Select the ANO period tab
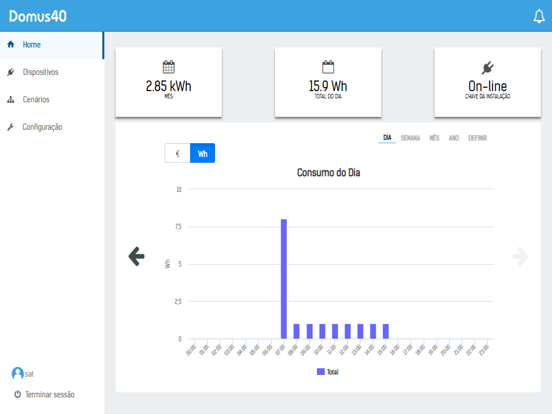This screenshot has height=414, width=552. (x=454, y=138)
